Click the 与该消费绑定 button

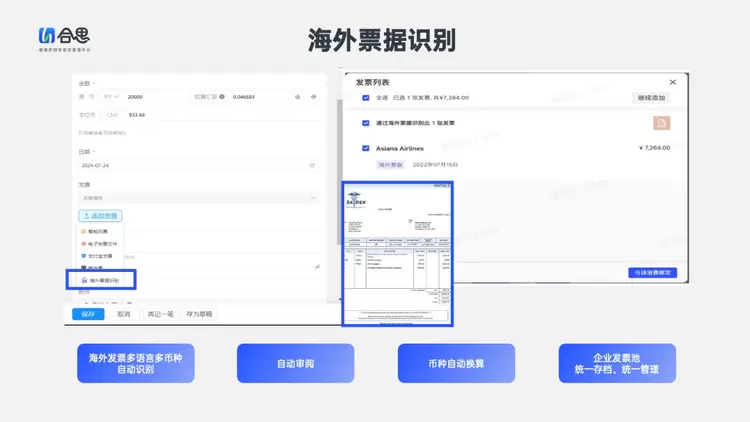coord(653,272)
